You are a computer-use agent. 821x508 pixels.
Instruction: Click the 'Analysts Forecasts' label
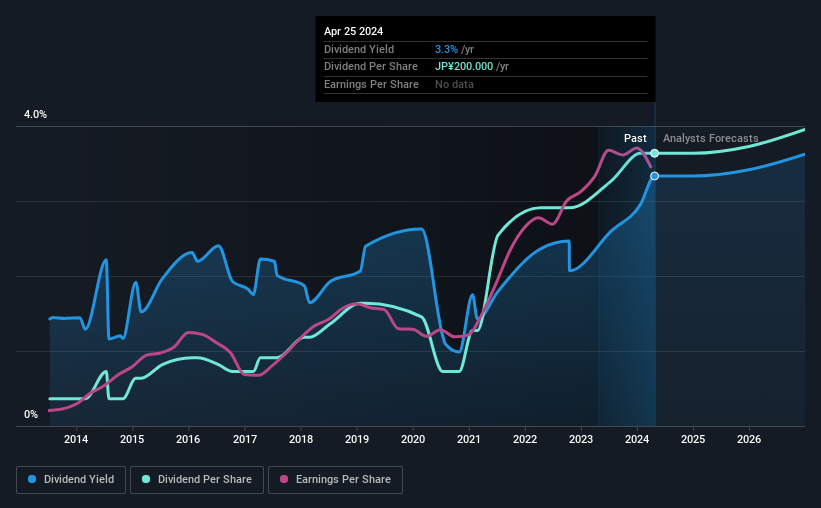pyautogui.click(x=711, y=138)
